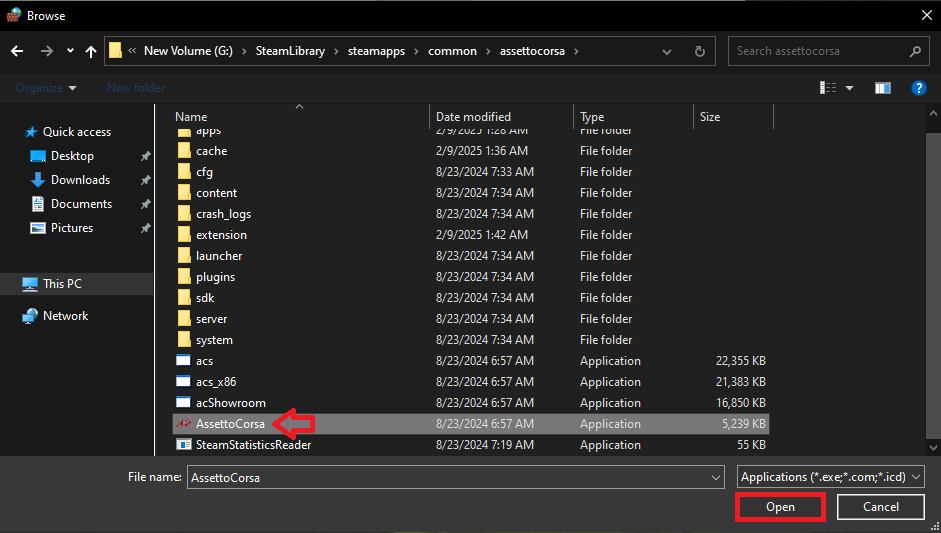
Task: Open the Downloads quick access folder
Action: coord(80,180)
